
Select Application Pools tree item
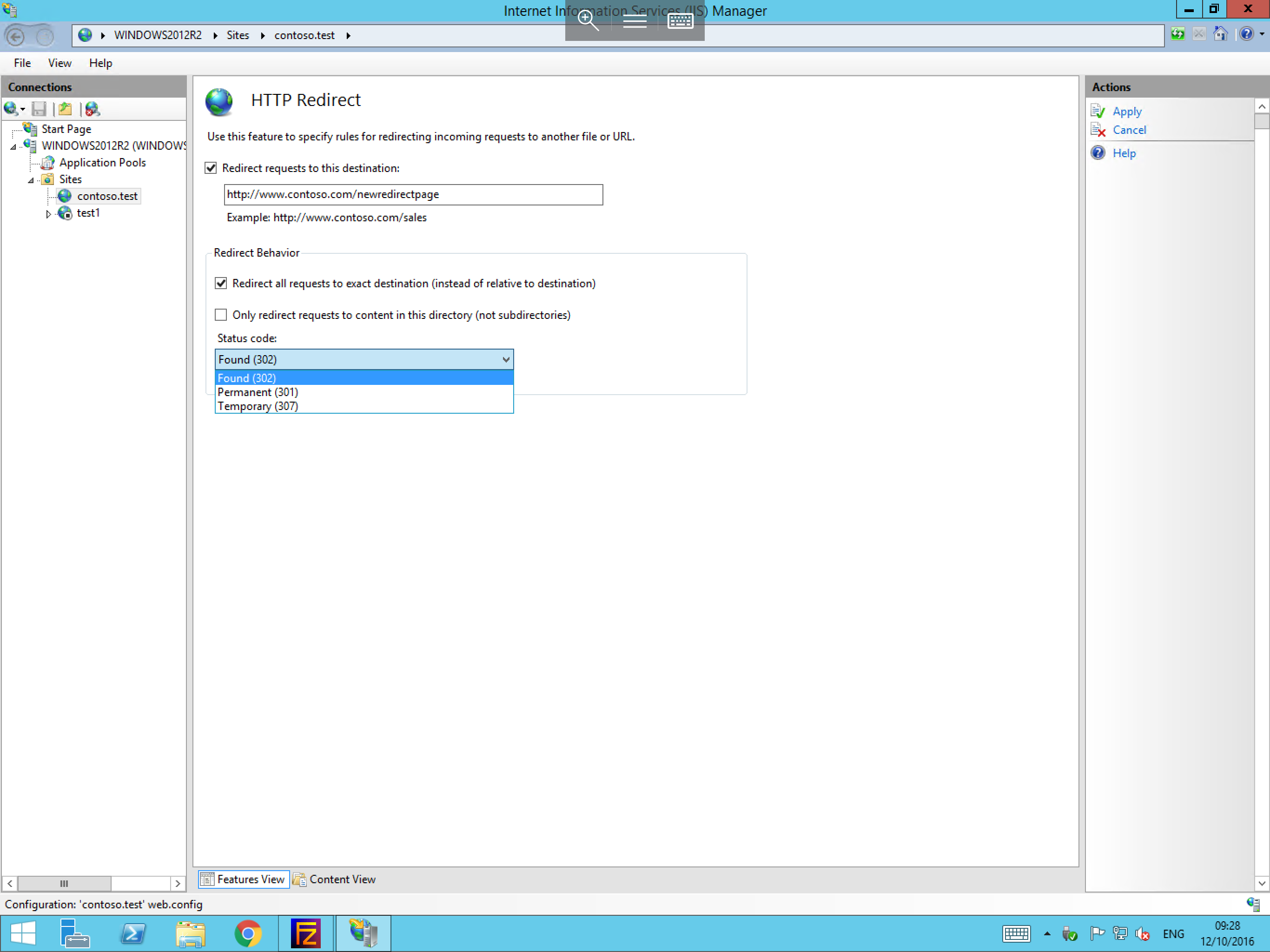click(103, 163)
